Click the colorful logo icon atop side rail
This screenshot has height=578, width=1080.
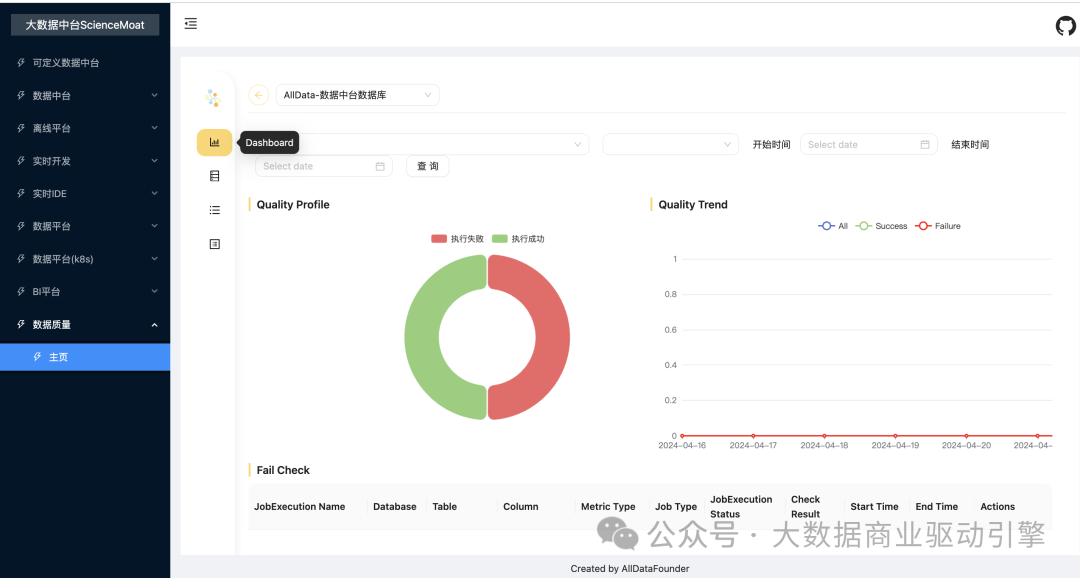212,97
